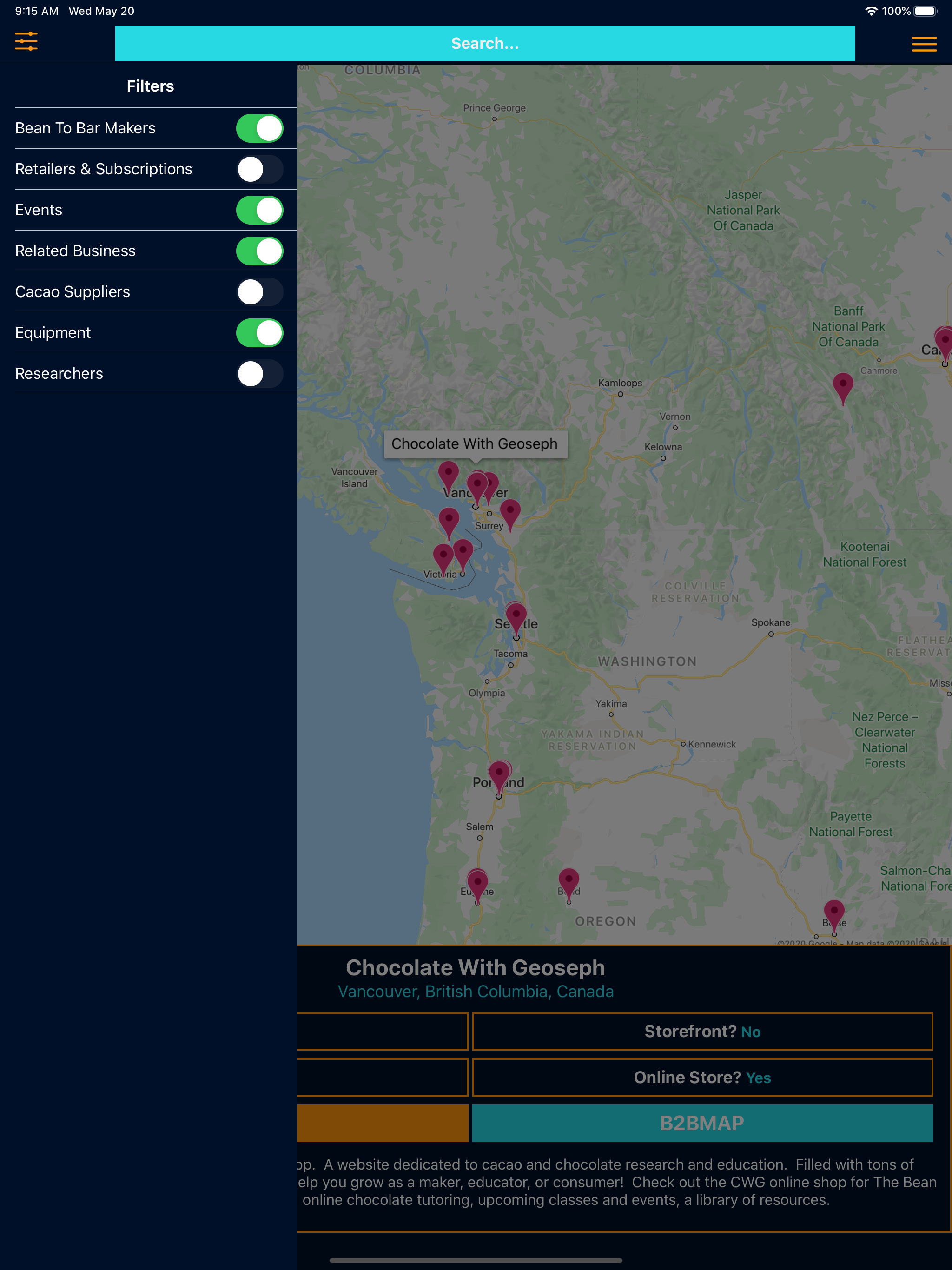The height and width of the screenshot is (1270, 952).
Task: Tap the Kennewick label on the map
Action: (x=712, y=744)
